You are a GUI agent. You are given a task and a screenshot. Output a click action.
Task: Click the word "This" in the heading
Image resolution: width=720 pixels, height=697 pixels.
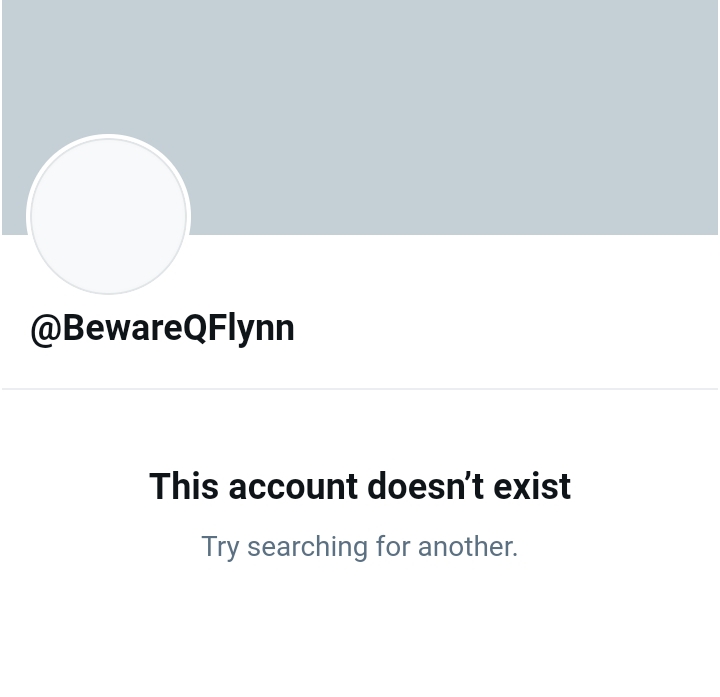184,486
